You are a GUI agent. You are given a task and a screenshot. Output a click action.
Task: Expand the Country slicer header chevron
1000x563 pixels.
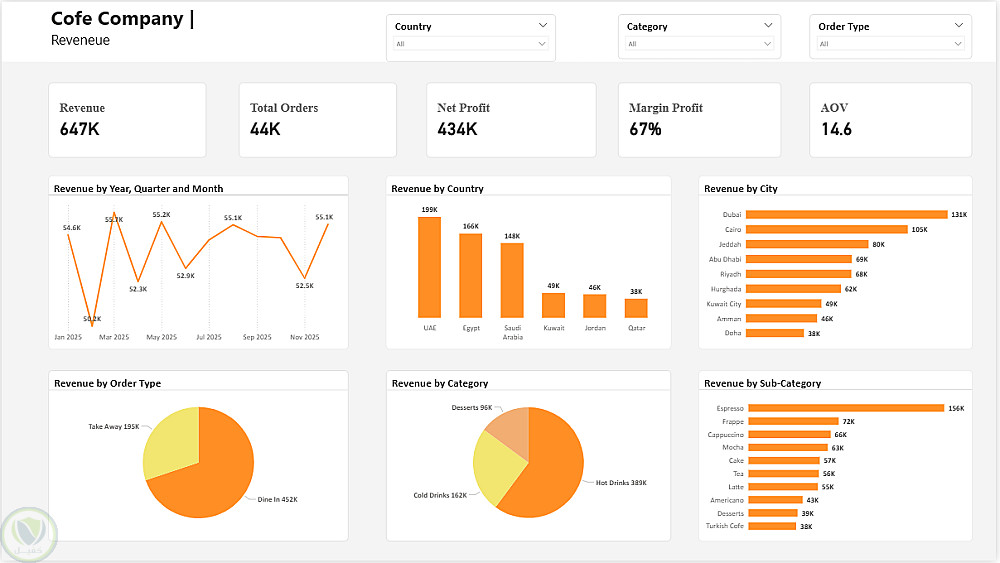click(543, 26)
